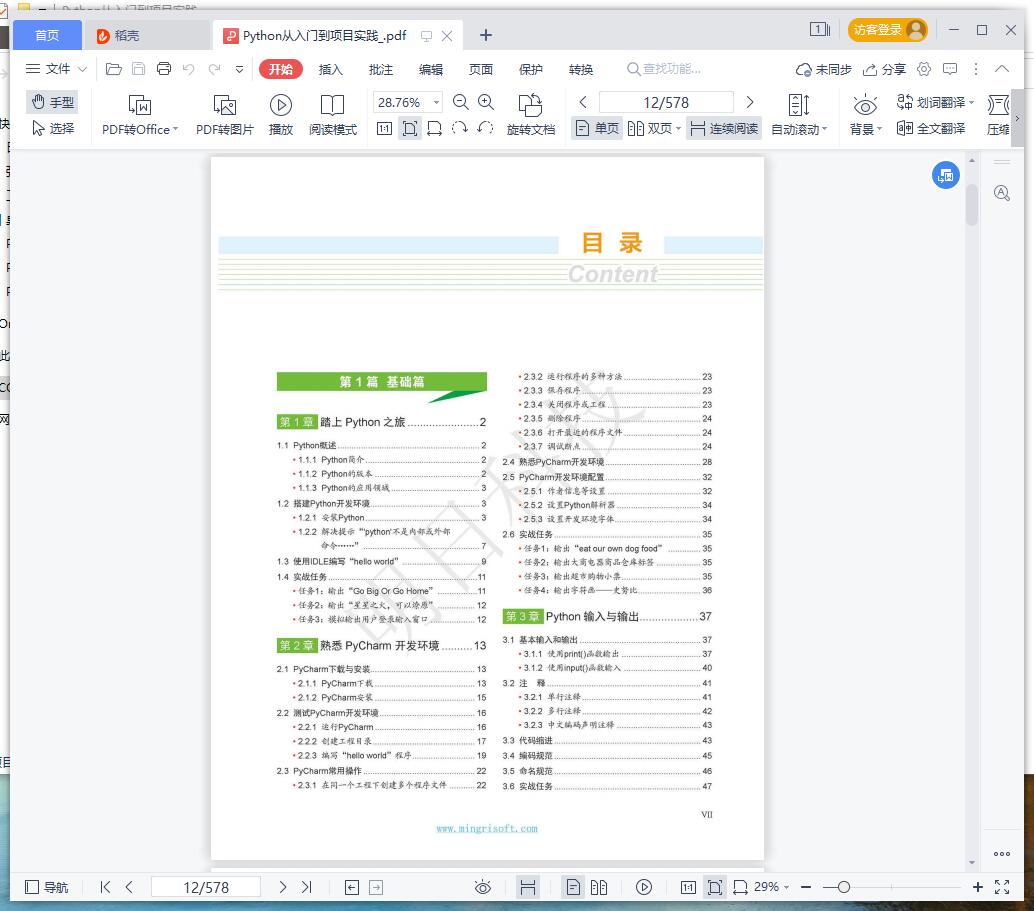Click the 分享 share button
Viewport: 1034px width, 911px height.
(884, 69)
